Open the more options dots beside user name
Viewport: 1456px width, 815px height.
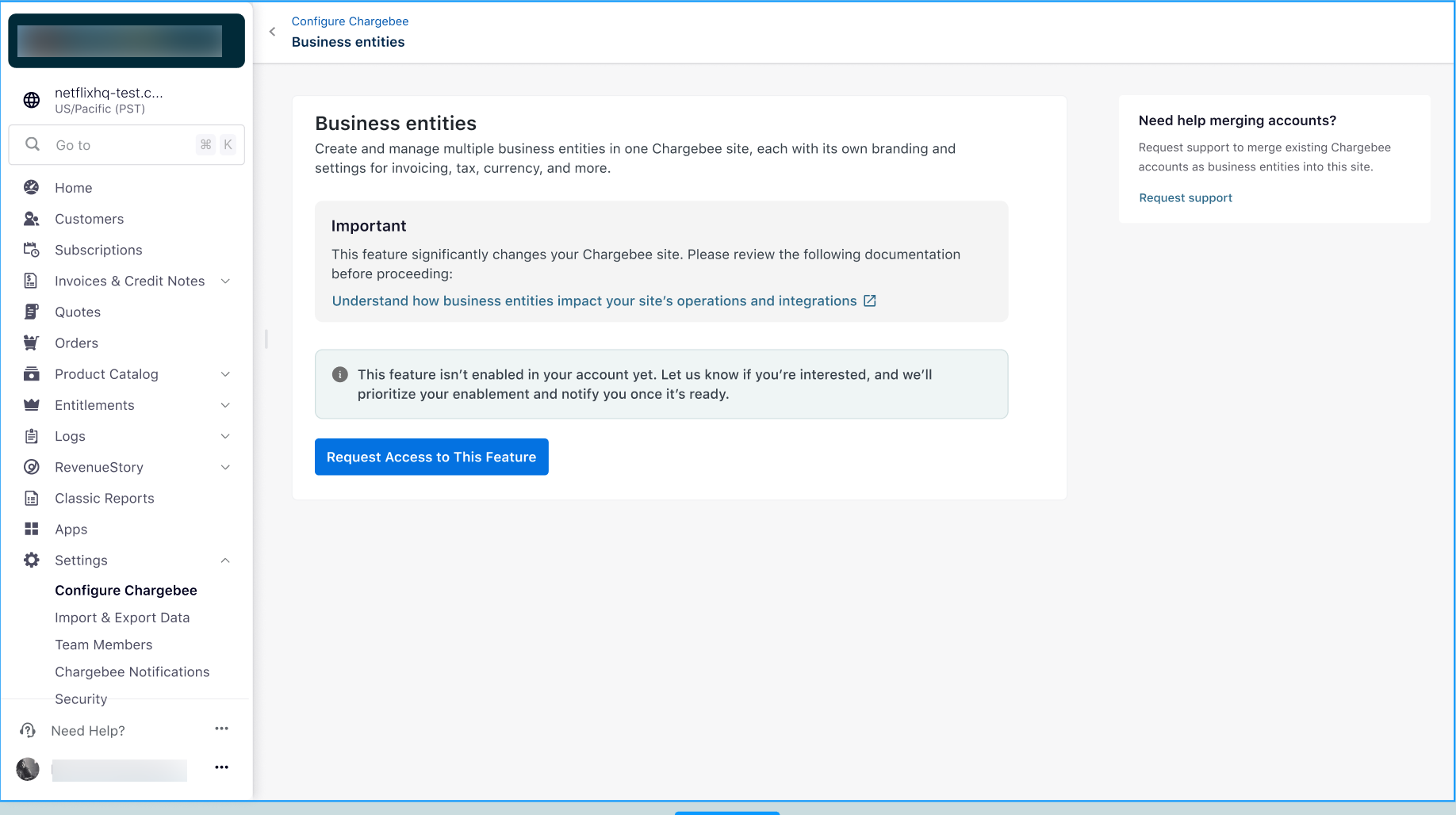(x=222, y=767)
